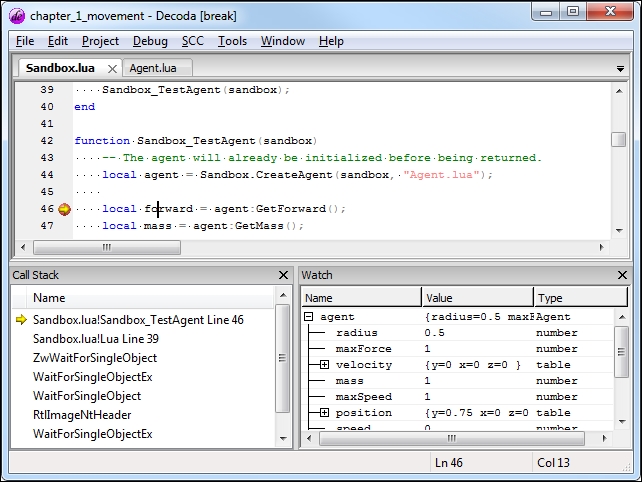Click the Value column header in Watch
The image size is (642, 482).
[477, 298]
